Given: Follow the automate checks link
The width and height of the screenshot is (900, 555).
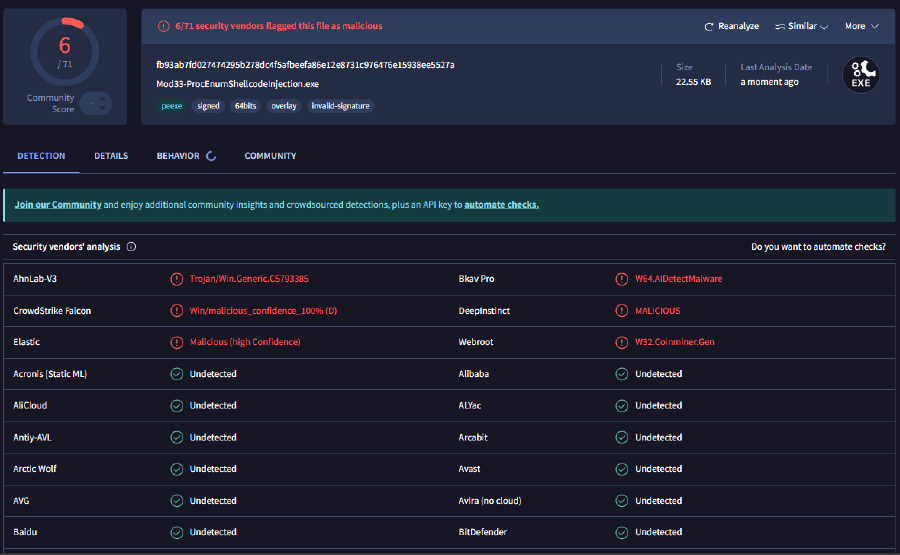Looking at the screenshot, I should pos(501,204).
